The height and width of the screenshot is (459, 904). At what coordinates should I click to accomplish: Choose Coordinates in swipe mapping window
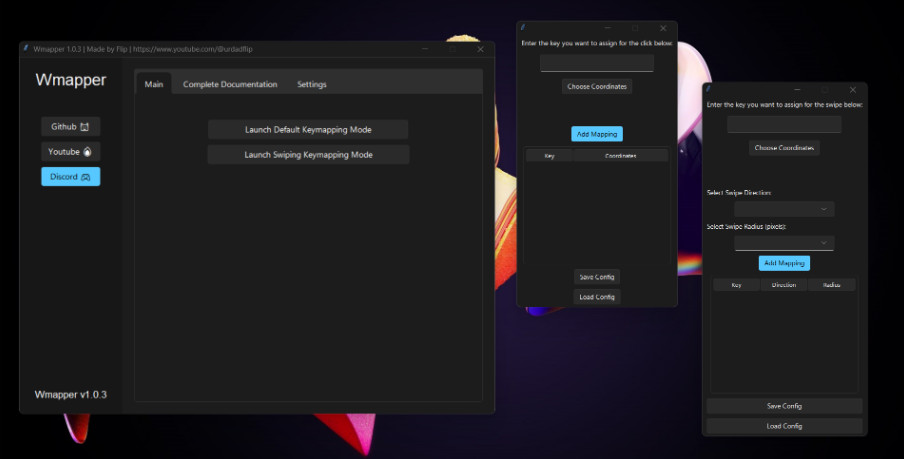coord(784,148)
